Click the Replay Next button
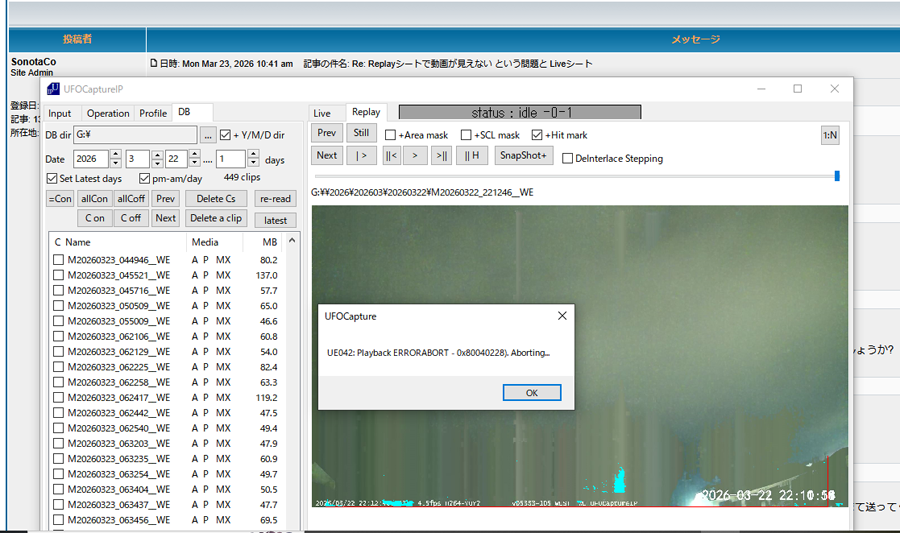 [327, 155]
